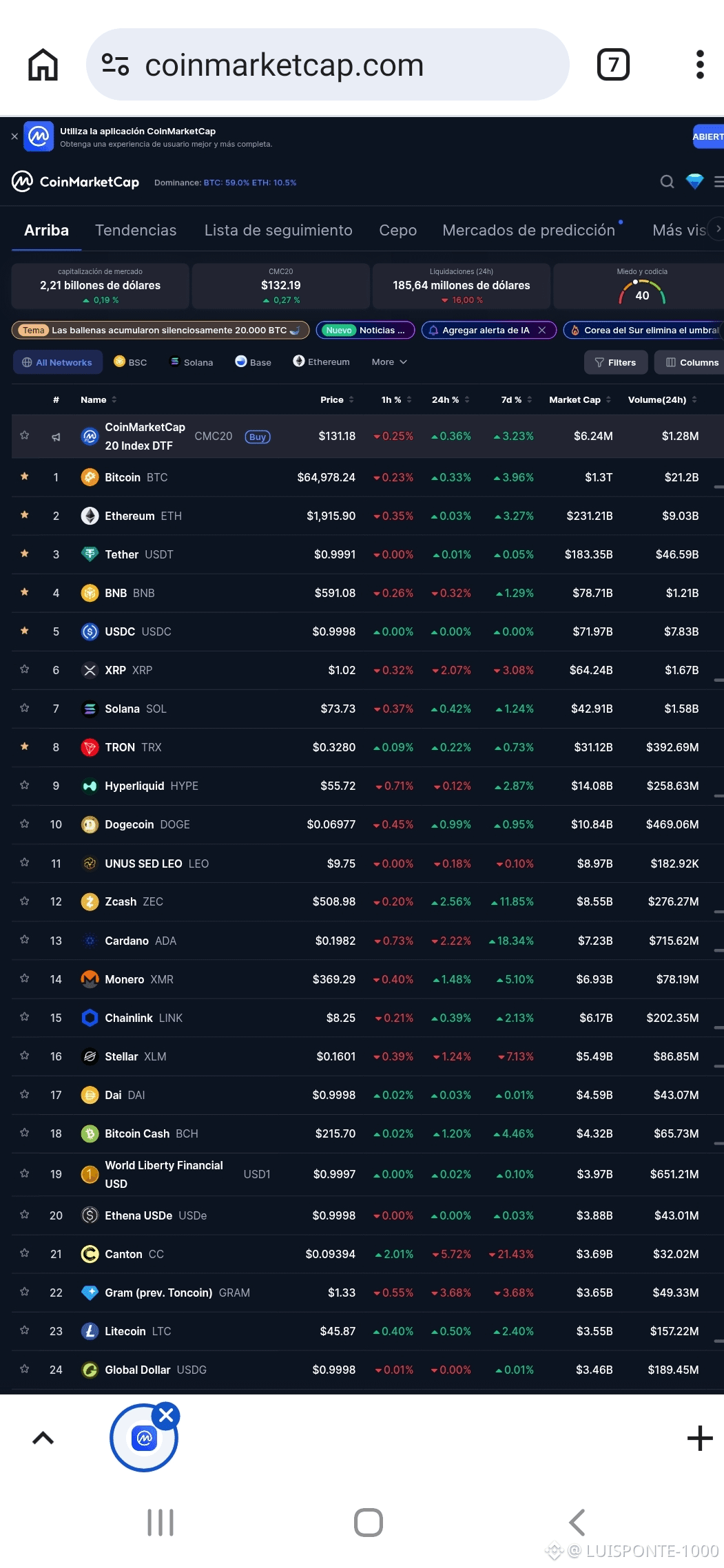Open the Liquidaciones (24h) card
Viewport: 724px width, 1568px height.
point(462,286)
